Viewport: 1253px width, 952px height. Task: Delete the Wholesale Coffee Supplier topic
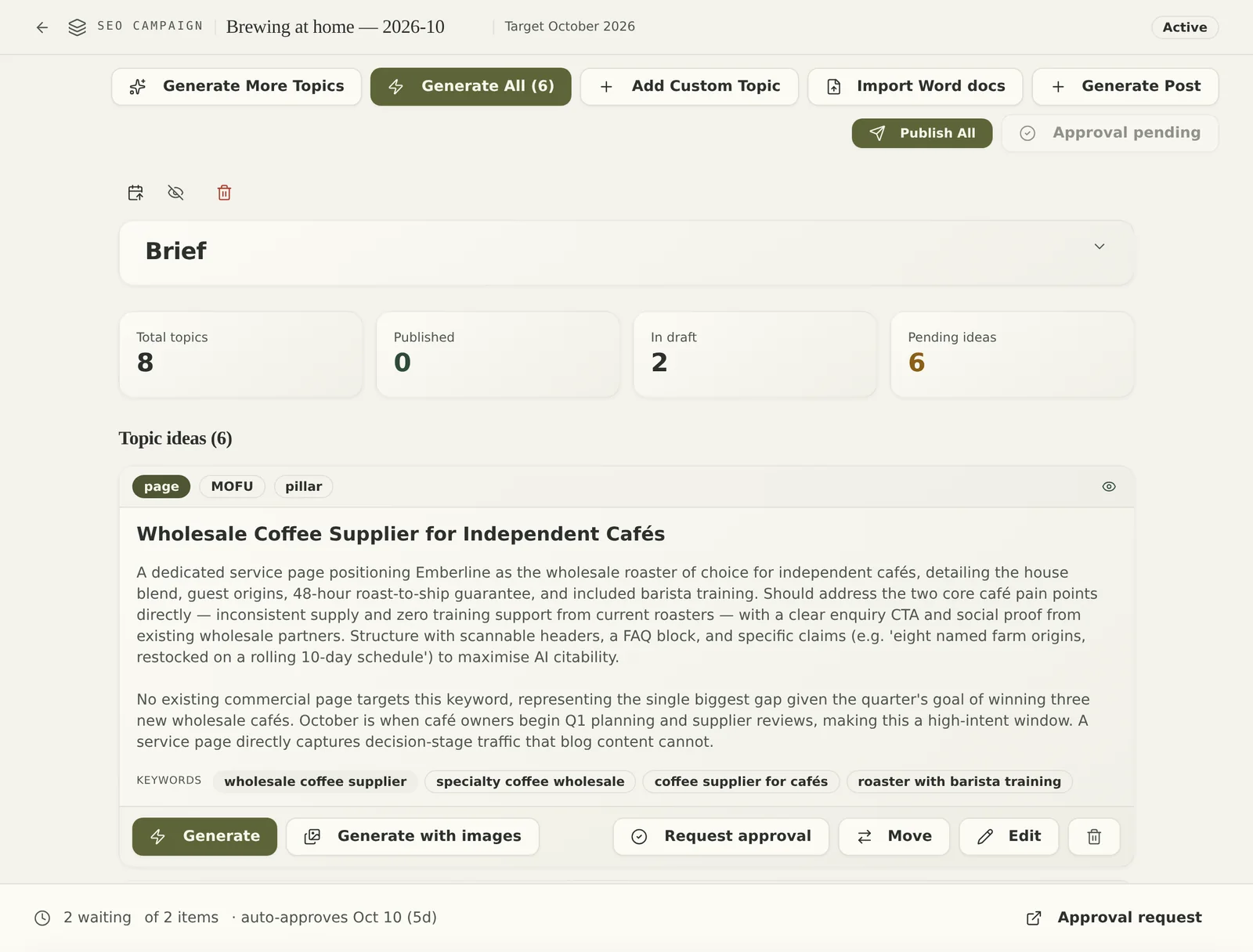(1094, 837)
